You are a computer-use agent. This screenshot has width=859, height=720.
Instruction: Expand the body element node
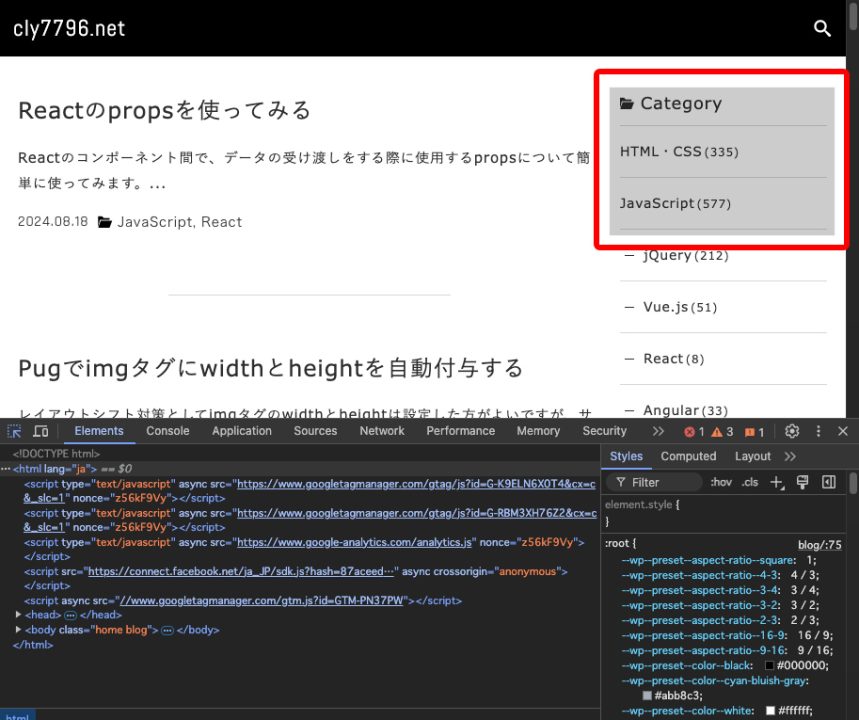click(x=18, y=629)
